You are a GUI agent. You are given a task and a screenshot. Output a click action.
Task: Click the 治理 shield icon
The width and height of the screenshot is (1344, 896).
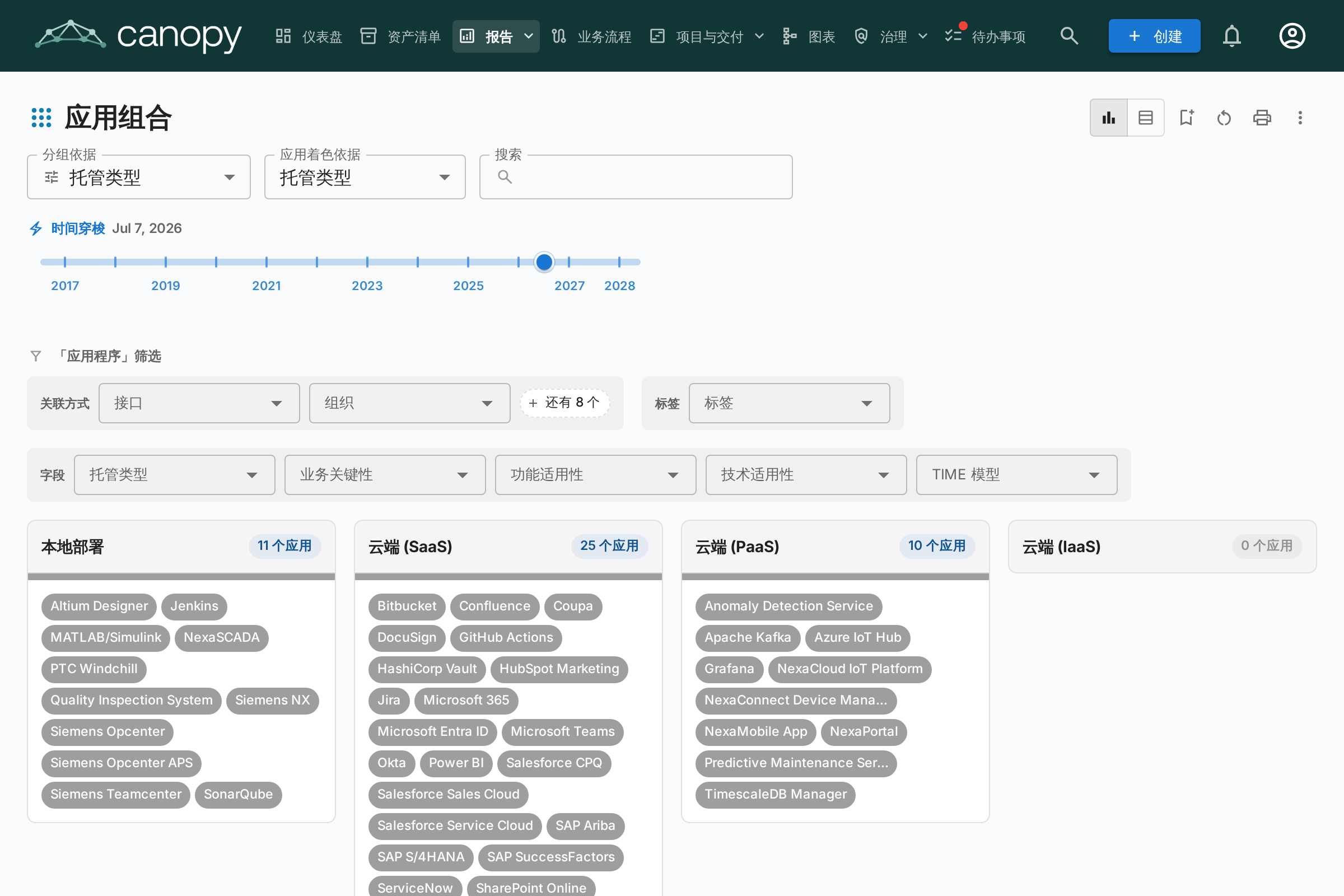861,36
